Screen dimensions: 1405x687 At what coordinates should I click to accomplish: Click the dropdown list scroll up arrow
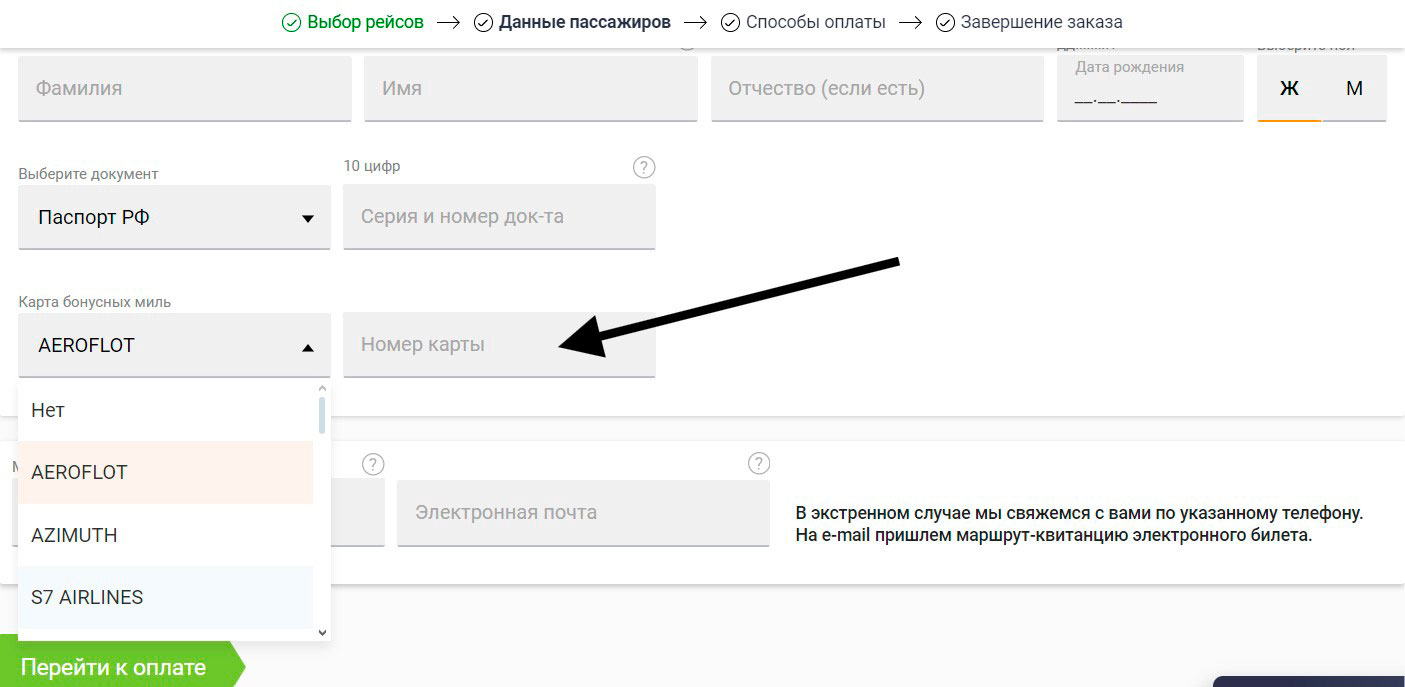(322, 388)
